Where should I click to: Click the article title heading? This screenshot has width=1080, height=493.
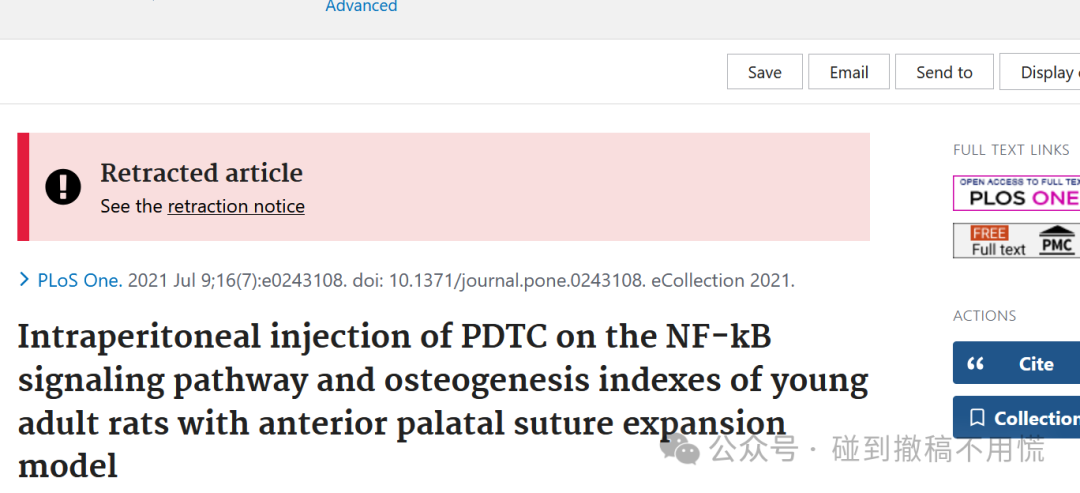click(443, 402)
